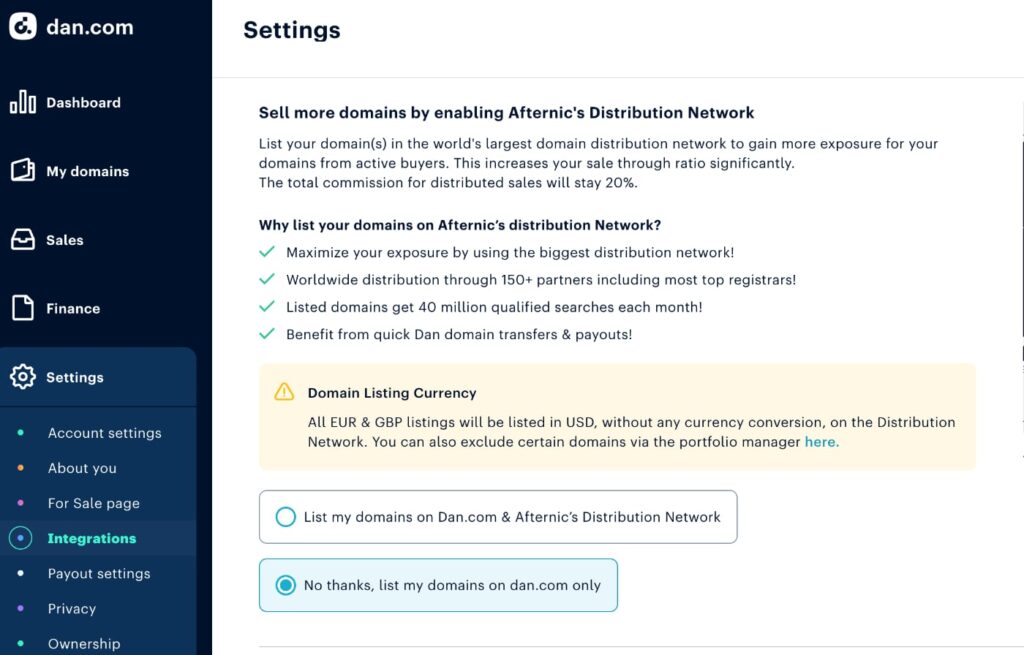Click the green bullet next to Account settings
The width and height of the screenshot is (1024, 655).
21,432
